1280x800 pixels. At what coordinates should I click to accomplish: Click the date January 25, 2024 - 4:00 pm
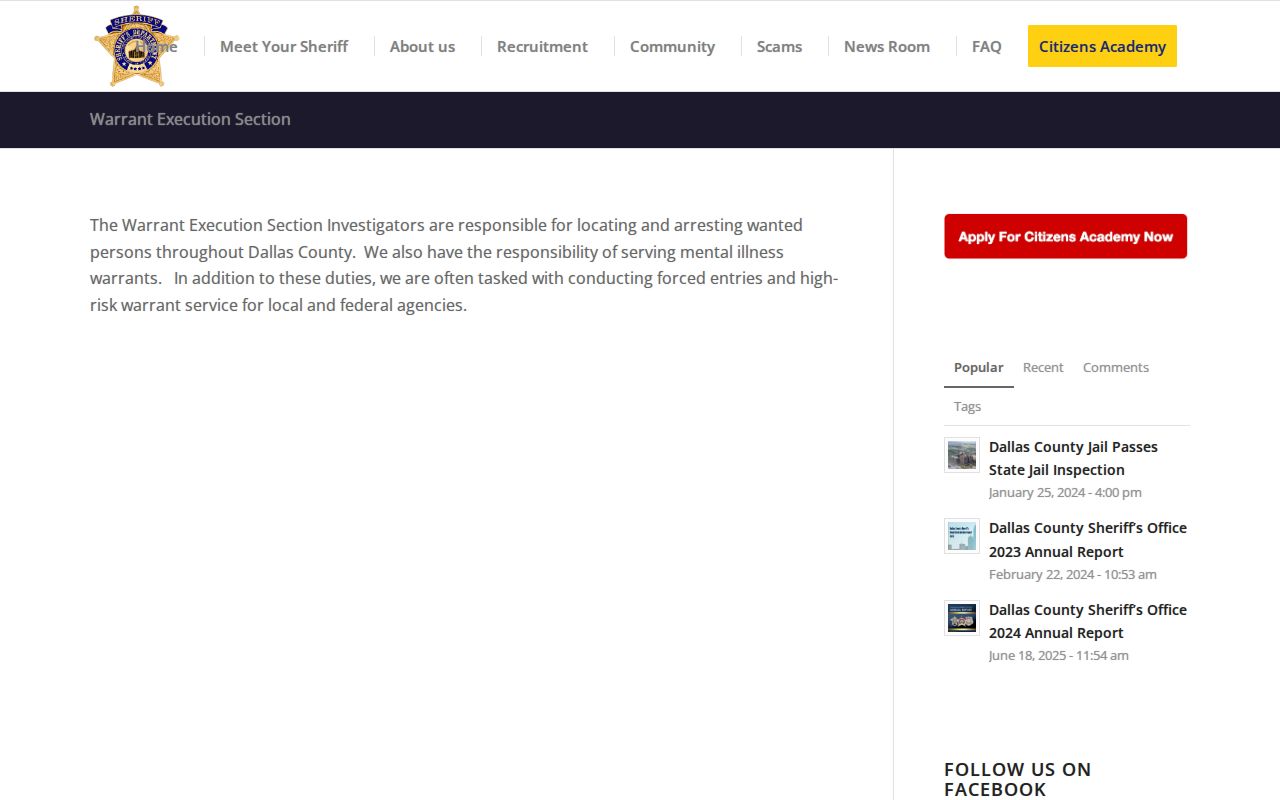(x=1065, y=492)
